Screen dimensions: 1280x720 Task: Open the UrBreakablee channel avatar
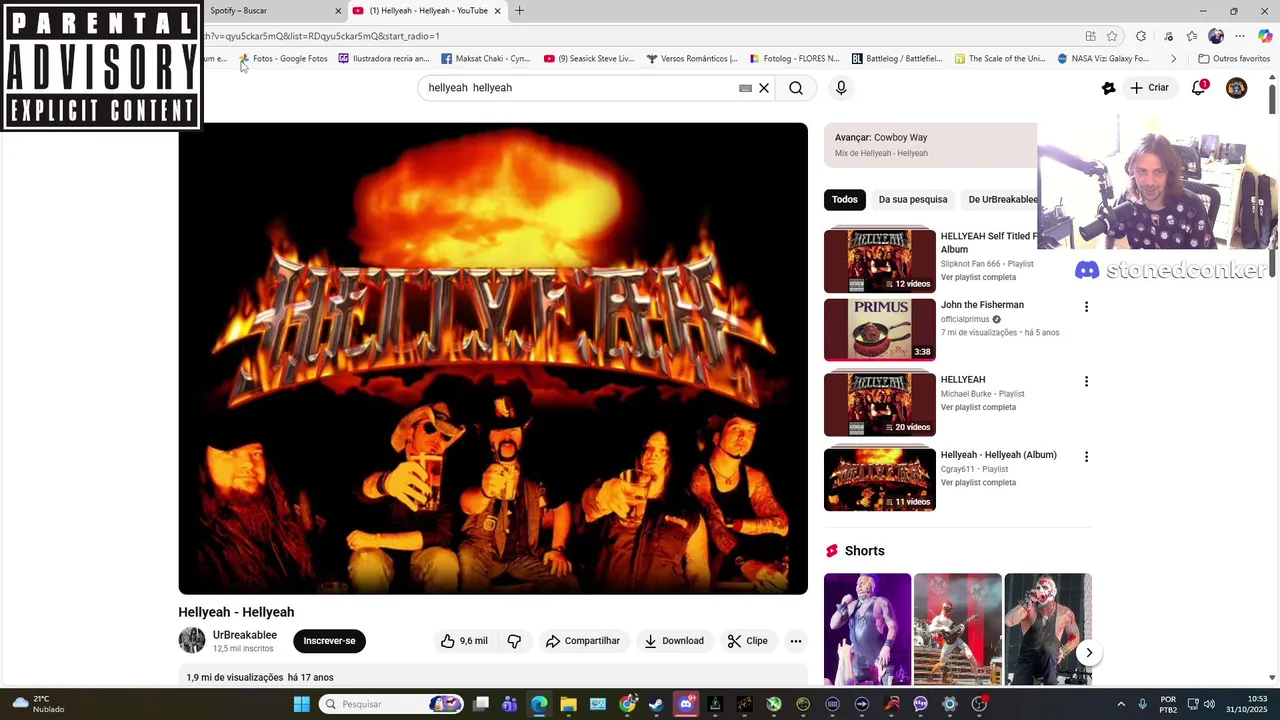tap(192, 641)
